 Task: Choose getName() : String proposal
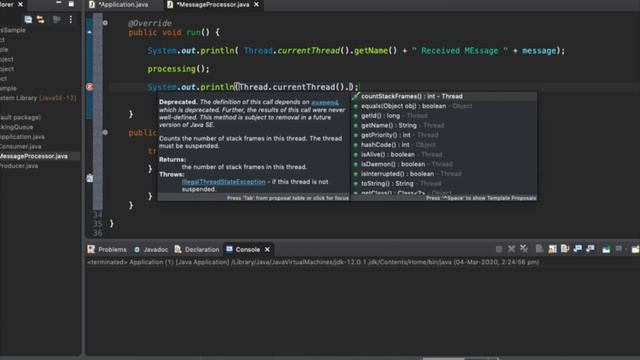[444, 125]
